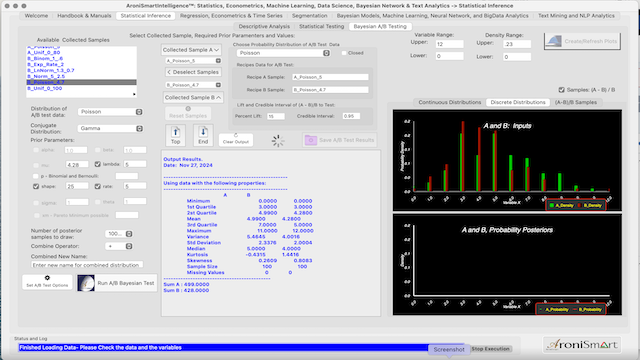This screenshot has width=640, height=360.
Task: Toggle the Closed checkbox
Action: click(344, 53)
